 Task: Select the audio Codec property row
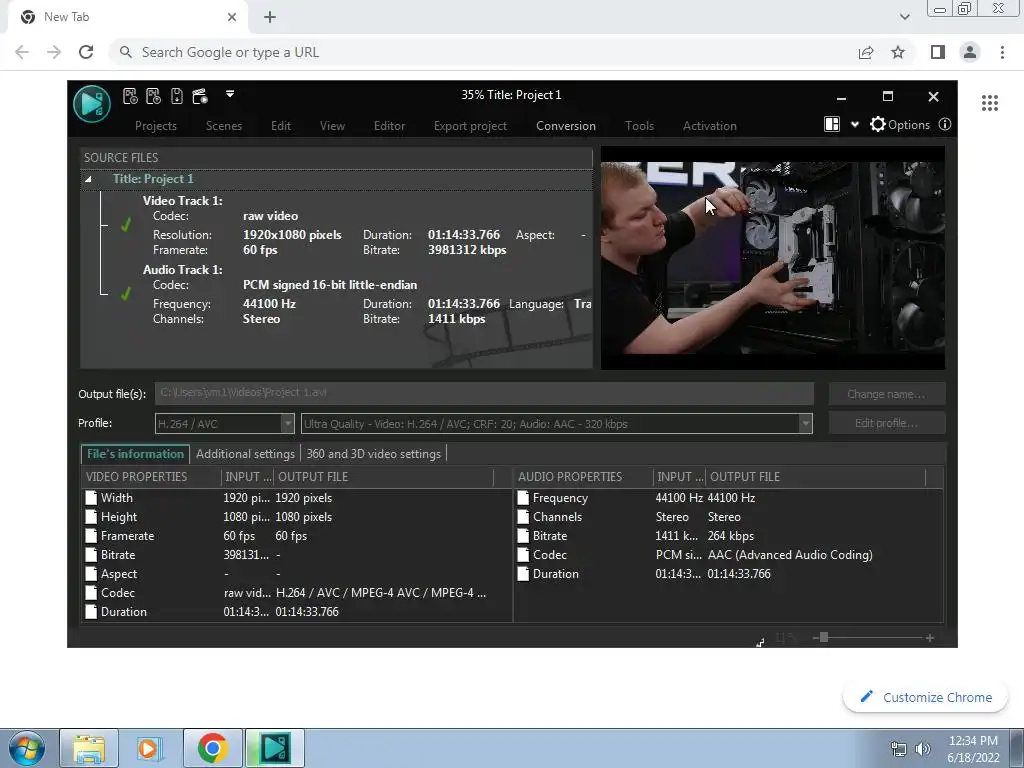pyautogui.click(x=728, y=554)
